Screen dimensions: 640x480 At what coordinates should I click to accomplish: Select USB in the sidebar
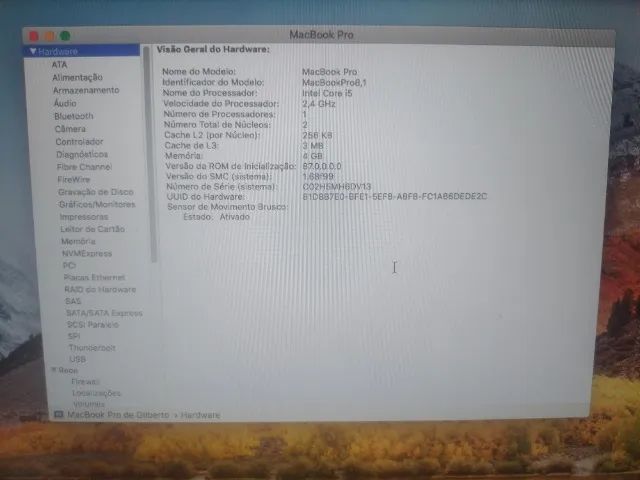(x=78, y=359)
